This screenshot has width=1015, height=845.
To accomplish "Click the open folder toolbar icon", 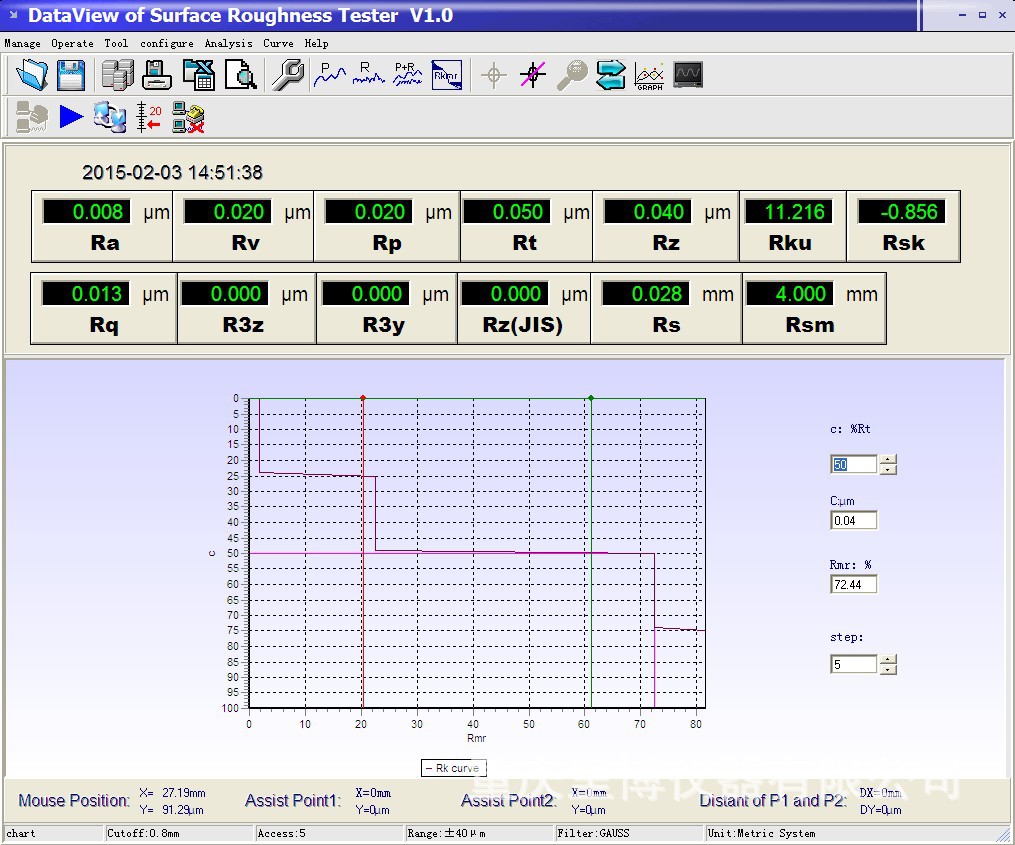I will (32, 75).
